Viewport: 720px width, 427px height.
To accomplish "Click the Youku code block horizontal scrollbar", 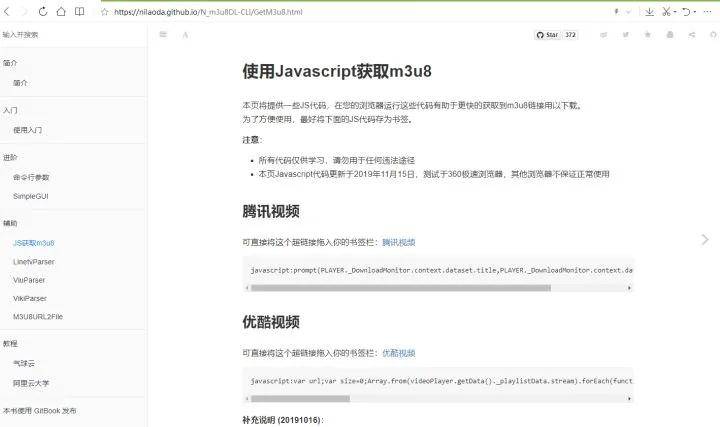I will click(x=300, y=399).
